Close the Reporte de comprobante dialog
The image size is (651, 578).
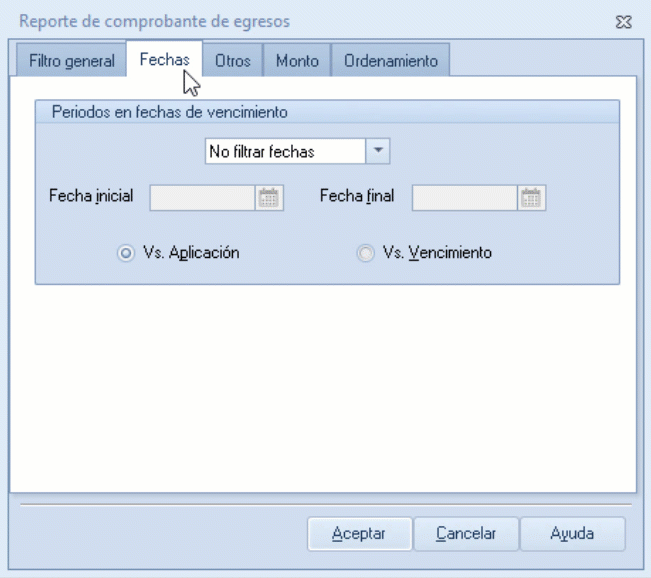[x=624, y=21]
